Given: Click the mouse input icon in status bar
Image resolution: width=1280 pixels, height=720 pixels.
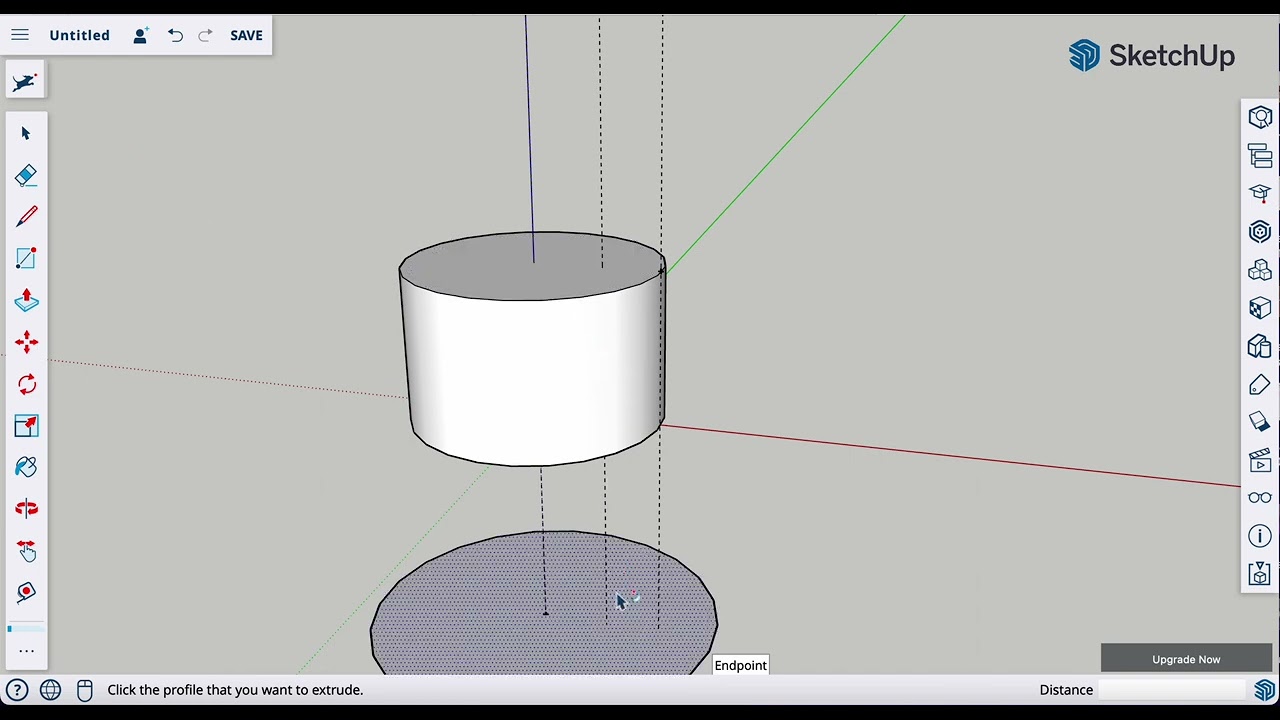Looking at the screenshot, I should pyautogui.click(x=85, y=690).
